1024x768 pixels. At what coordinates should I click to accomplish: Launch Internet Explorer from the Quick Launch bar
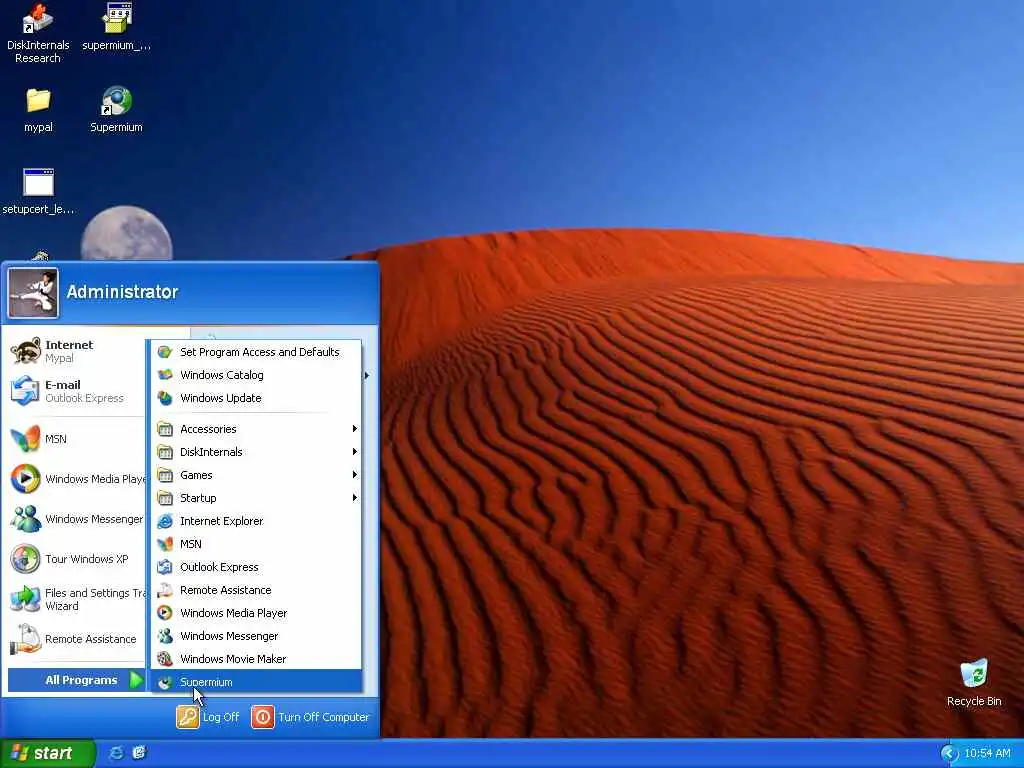(x=116, y=753)
